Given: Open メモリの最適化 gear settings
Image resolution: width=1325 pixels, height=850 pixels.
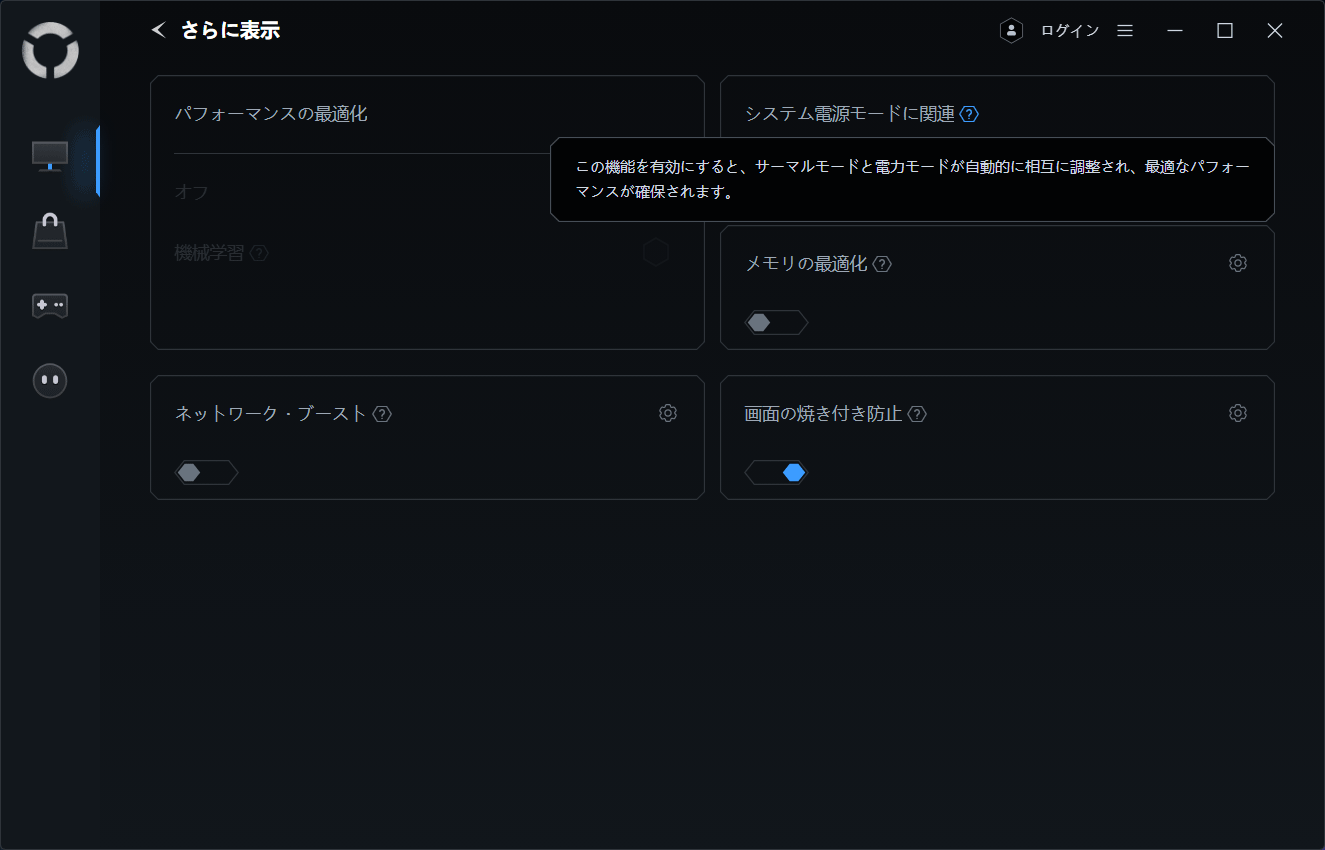Looking at the screenshot, I should pos(1238,263).
